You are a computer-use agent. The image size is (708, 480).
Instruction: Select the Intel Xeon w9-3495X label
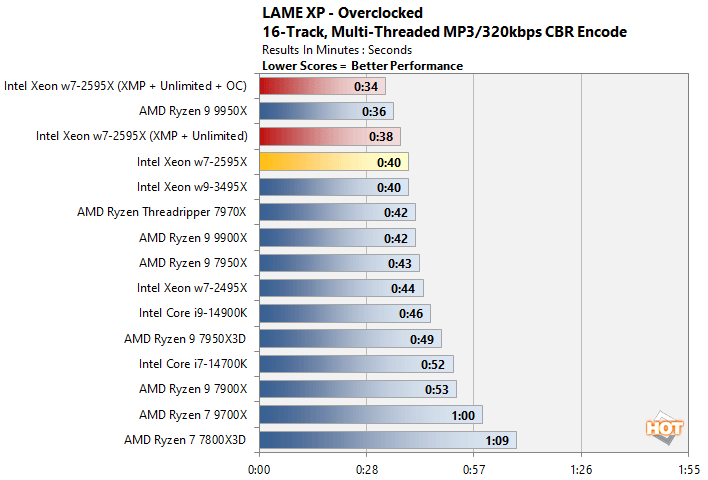(192, 187)
